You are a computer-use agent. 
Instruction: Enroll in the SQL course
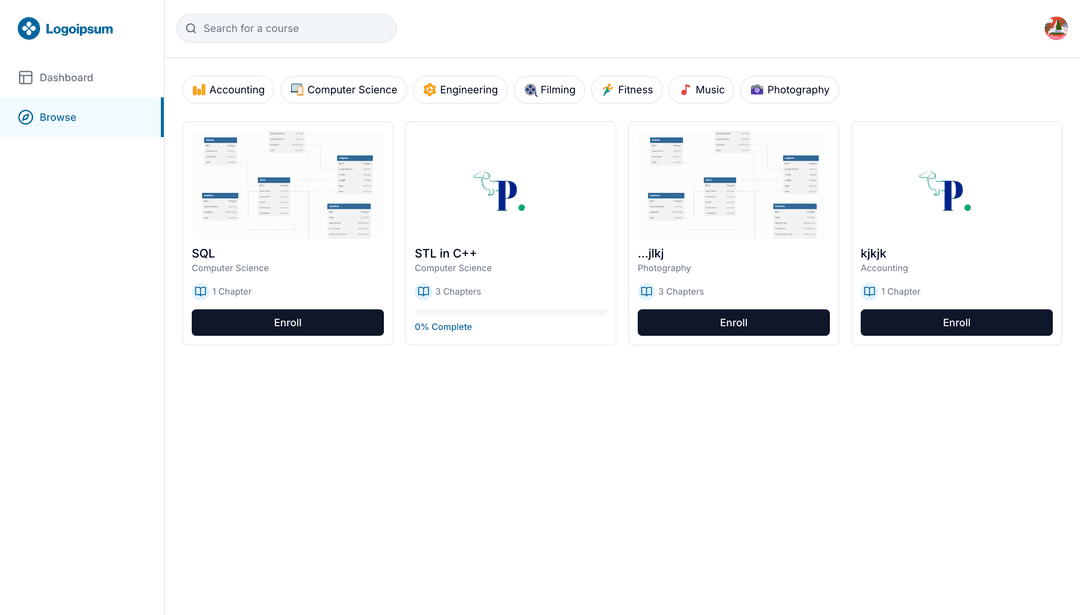click(287, 322)
